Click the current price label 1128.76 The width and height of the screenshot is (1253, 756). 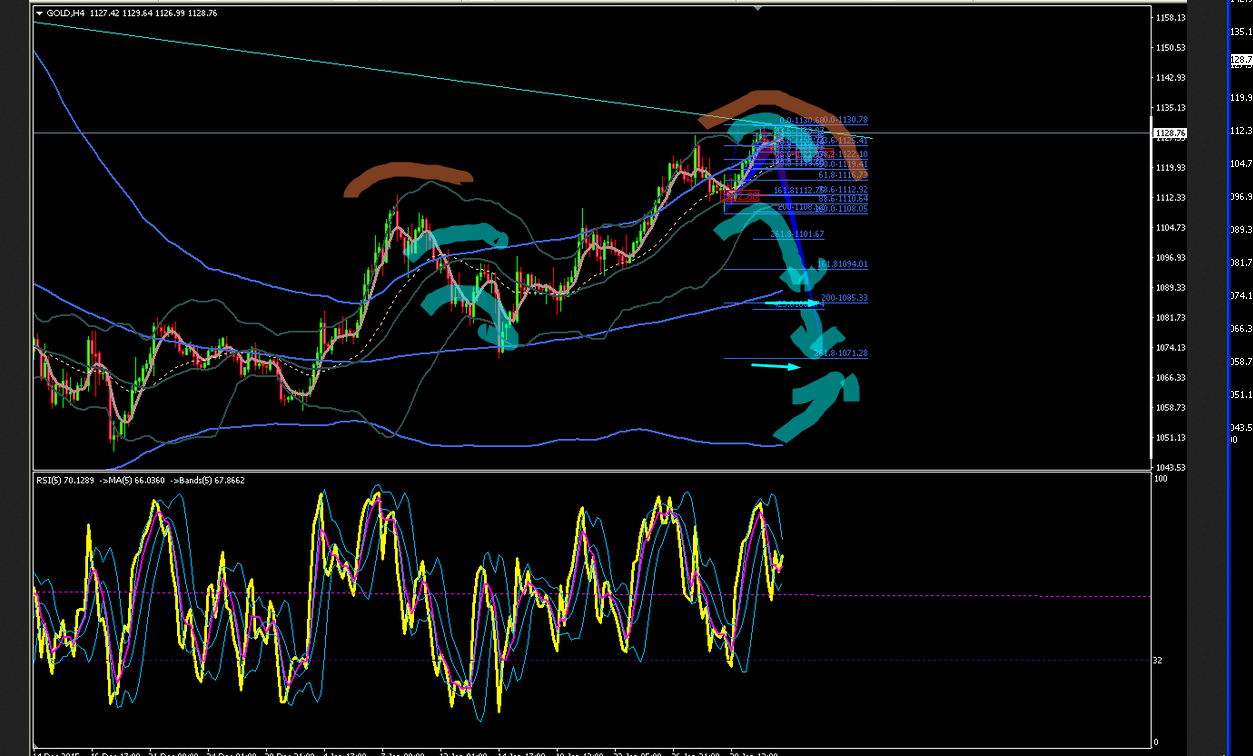click(1169, 133)
